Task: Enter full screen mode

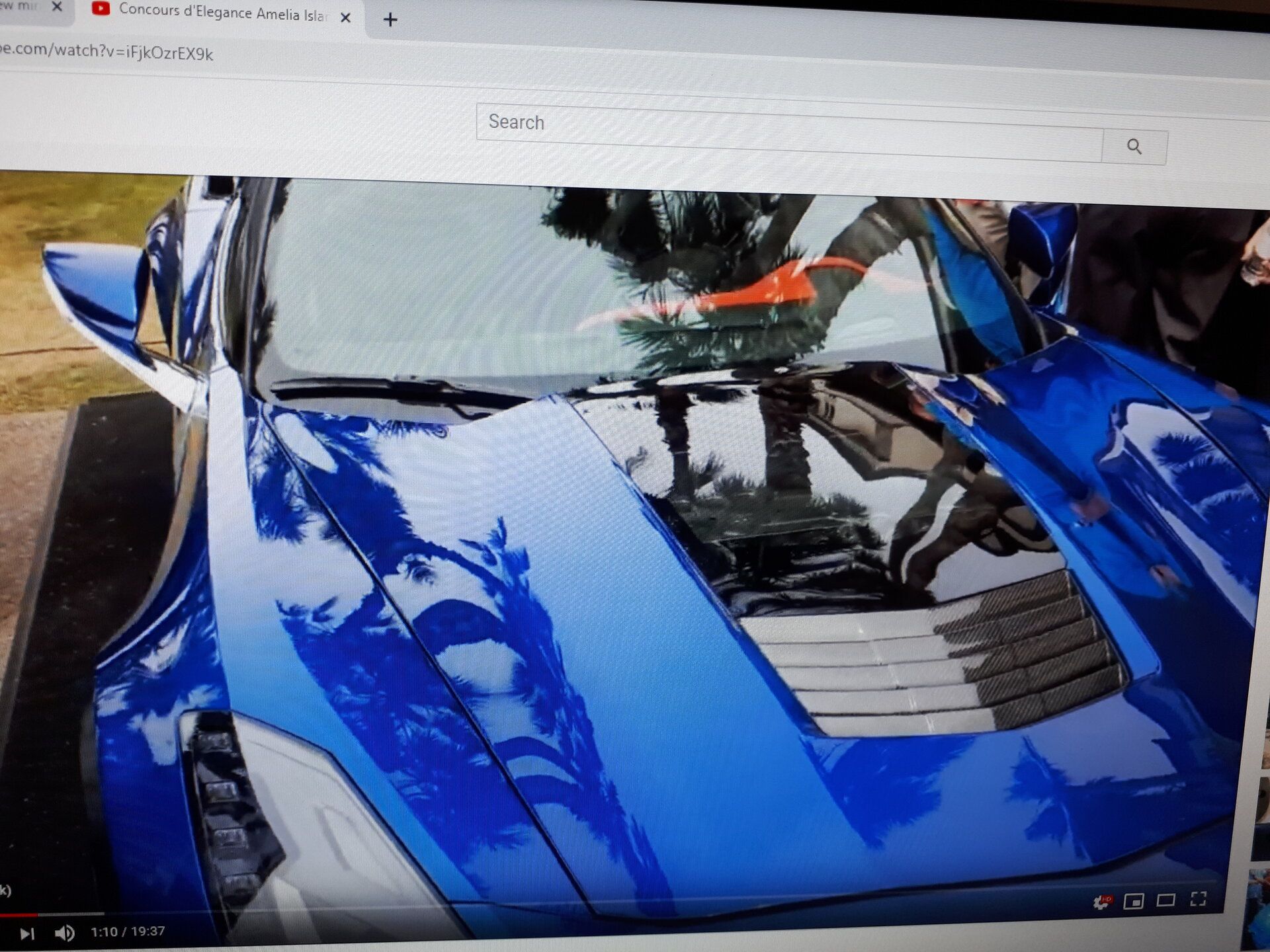Action: tap(1198, 898)
